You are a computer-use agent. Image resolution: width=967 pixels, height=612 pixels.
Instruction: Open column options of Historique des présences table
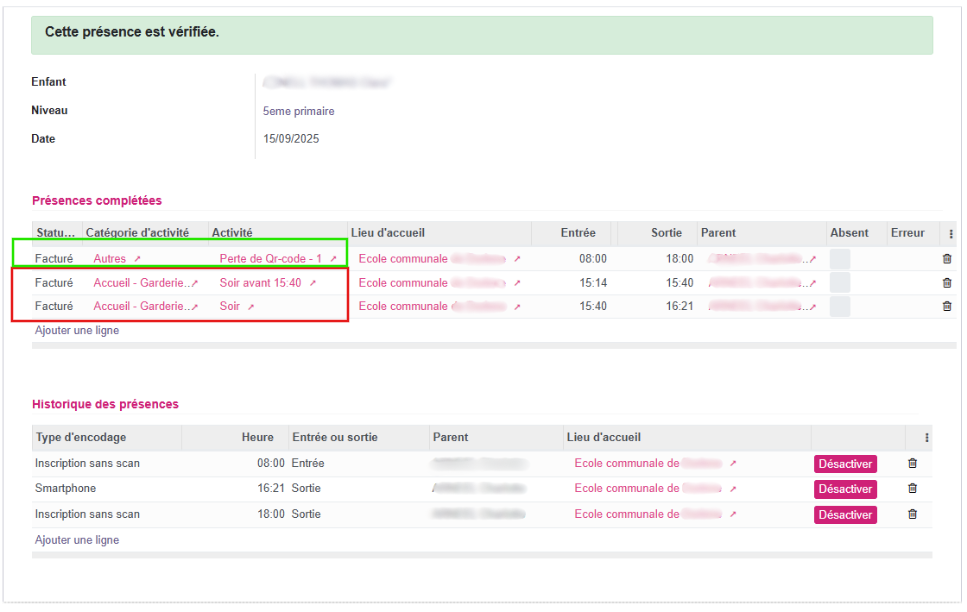coord(926,438)
